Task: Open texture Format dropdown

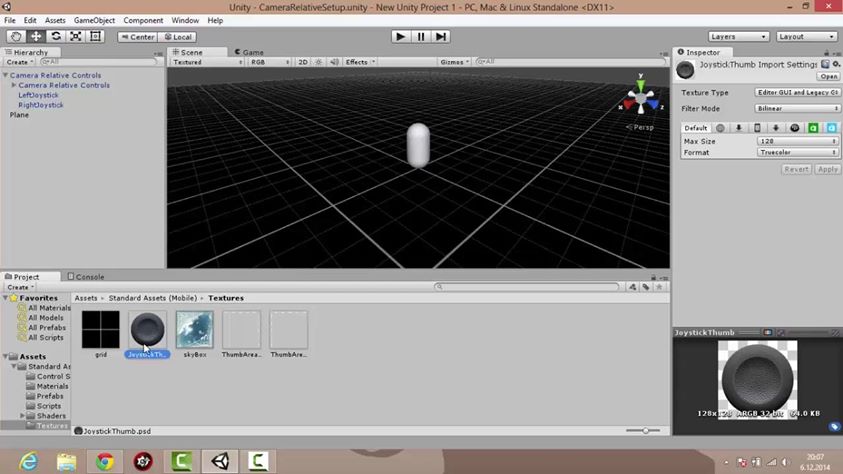Action: click(x=797, y=153)
